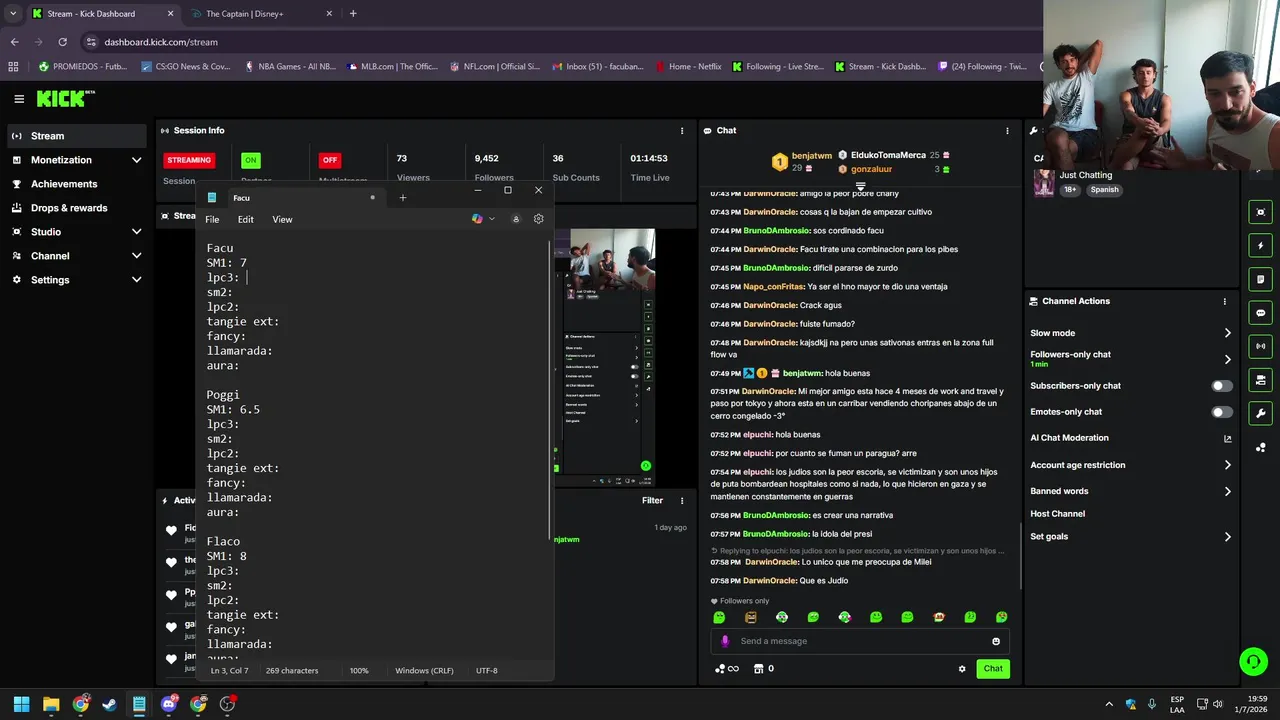
Task: Show hidden system tray icons
Action: click(1108, 704)
